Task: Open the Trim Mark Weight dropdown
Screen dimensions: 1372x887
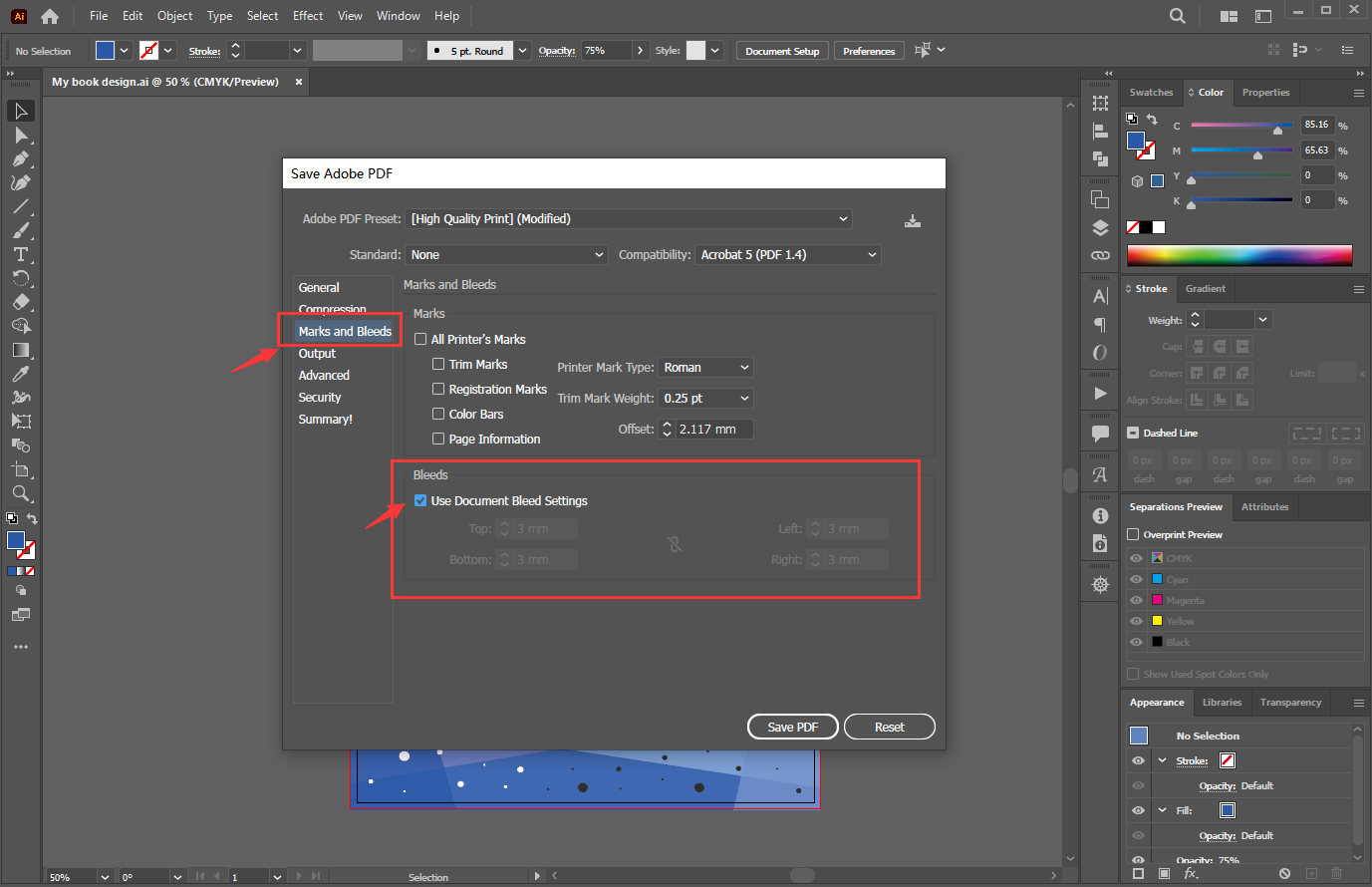Action: [705, 399]
